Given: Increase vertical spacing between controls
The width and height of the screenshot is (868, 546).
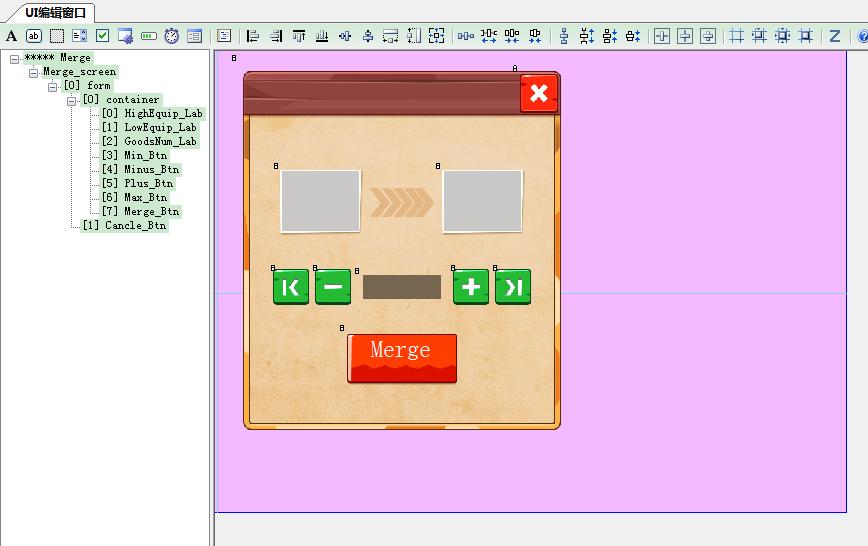Looking at the screenshot, I should [587, 36].
